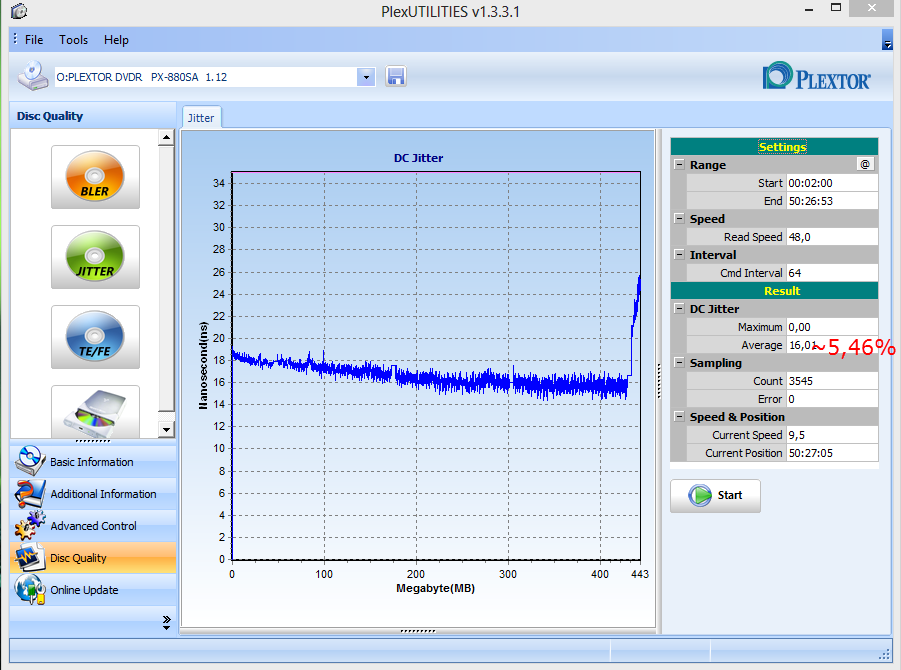Collapse the Speed settings group
901x670 pixels.
point(679,218)
